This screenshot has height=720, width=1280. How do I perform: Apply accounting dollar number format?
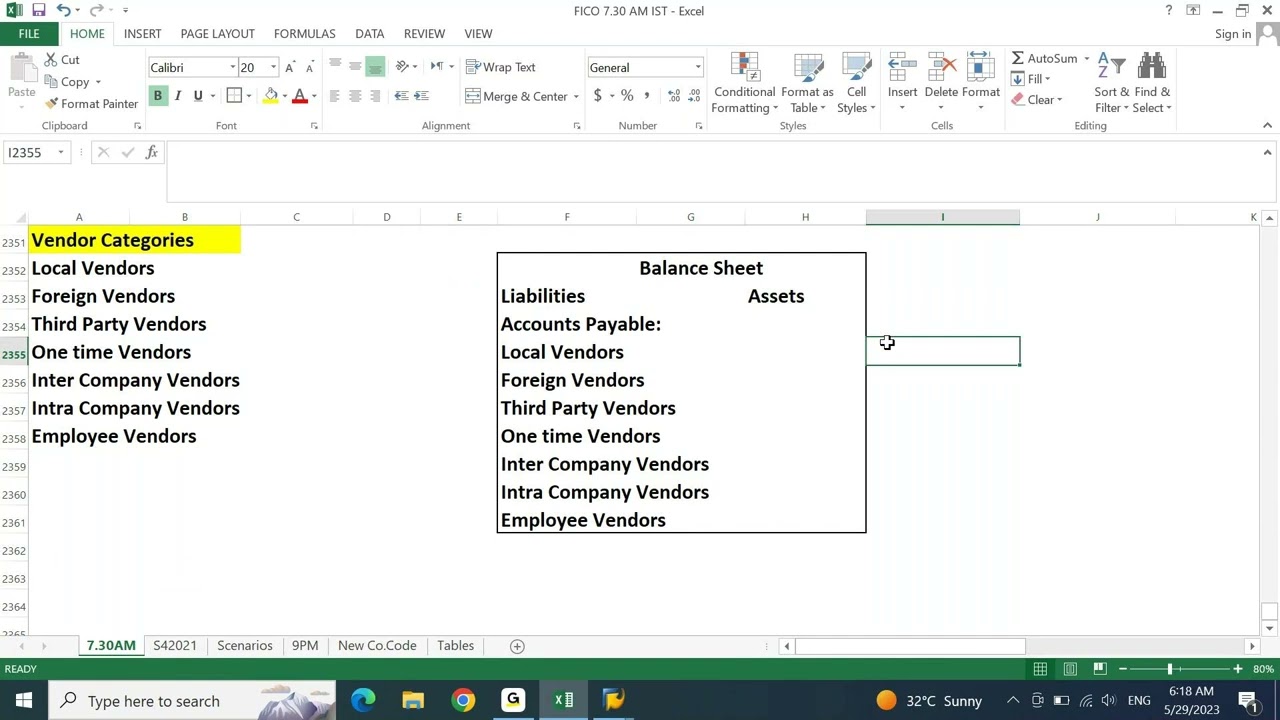pos(598,96)
